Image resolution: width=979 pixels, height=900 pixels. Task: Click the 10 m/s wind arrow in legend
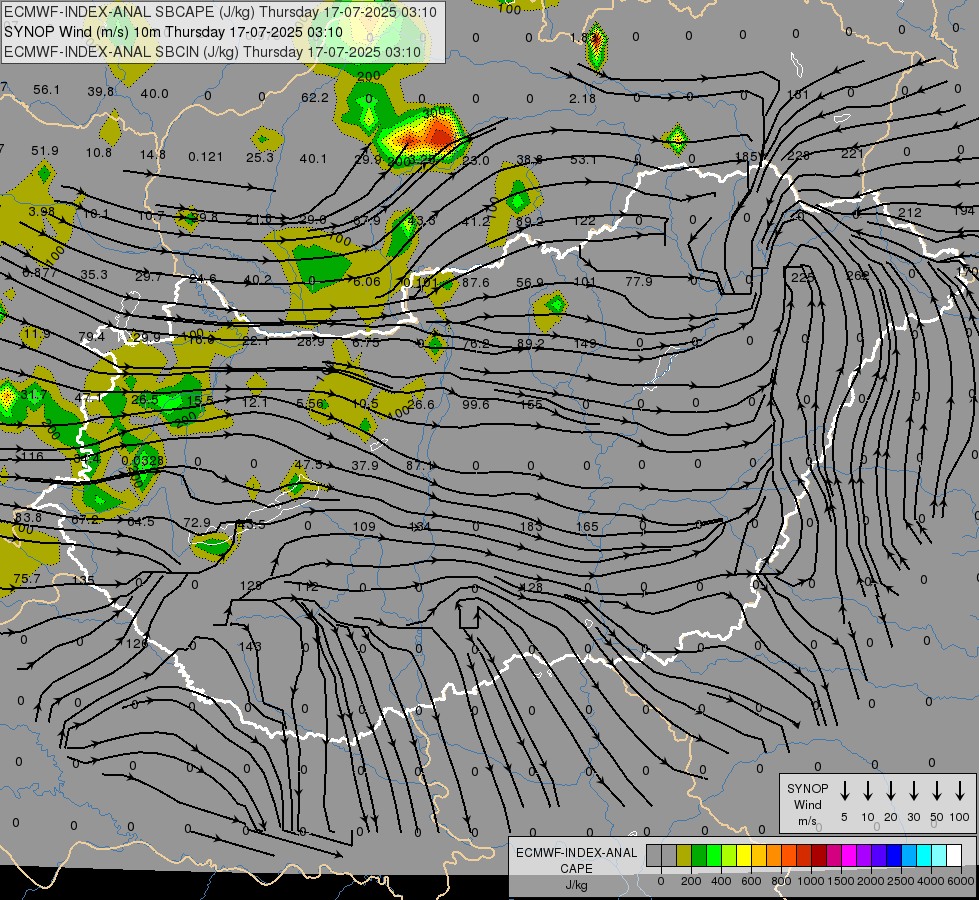pos(867,791)
